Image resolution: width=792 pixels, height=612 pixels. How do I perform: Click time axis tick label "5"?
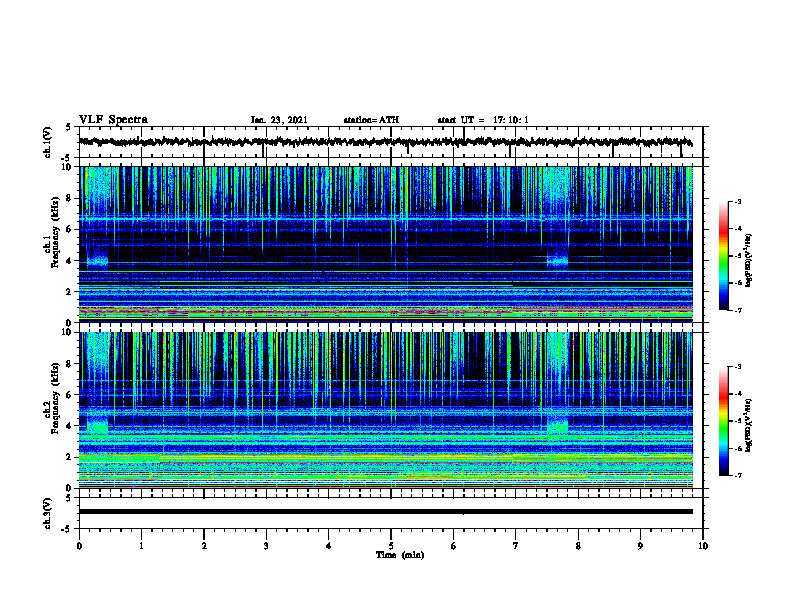pyautogui.click(x=391, y=546)
